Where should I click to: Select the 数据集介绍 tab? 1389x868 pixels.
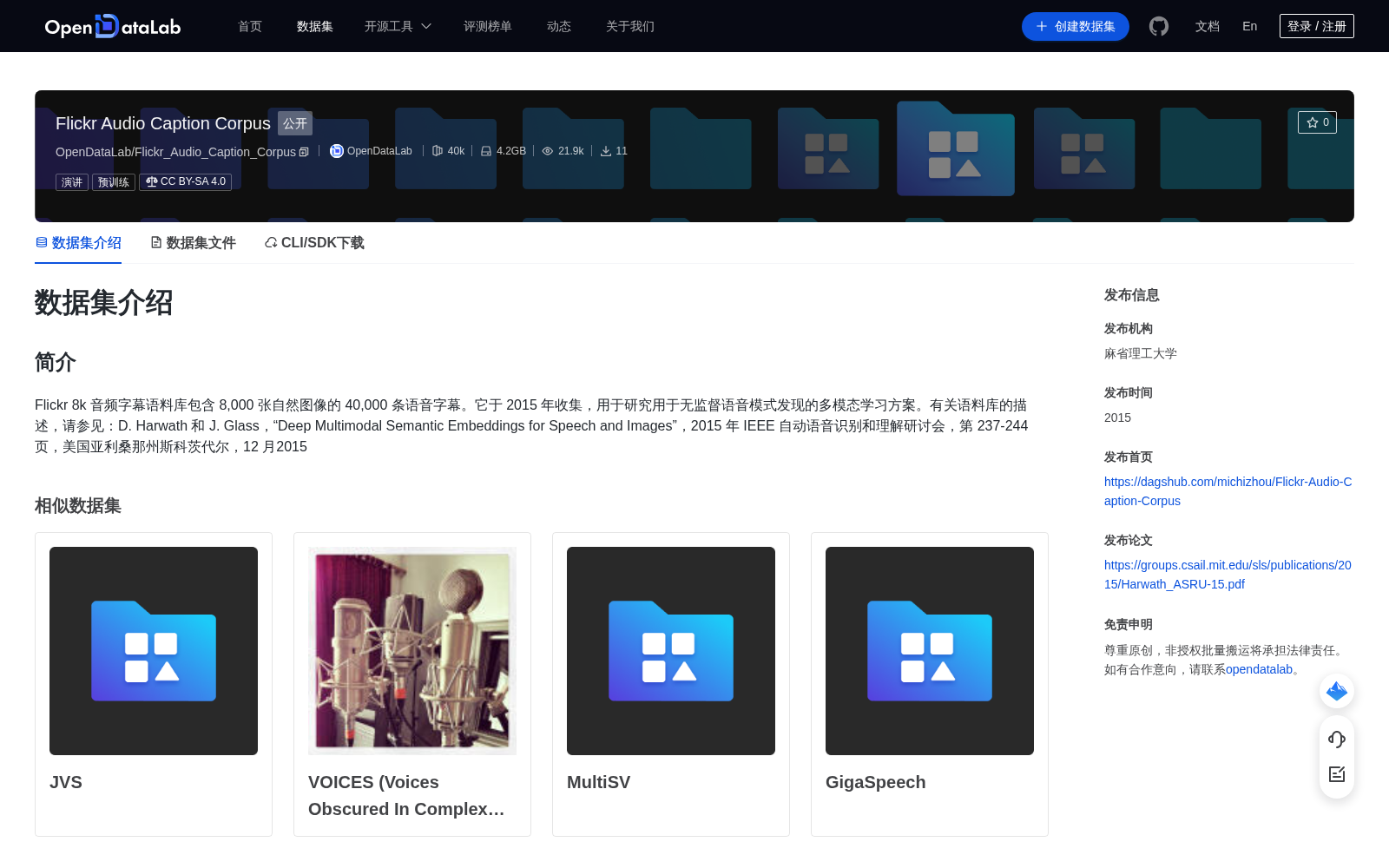pos(78,243)
